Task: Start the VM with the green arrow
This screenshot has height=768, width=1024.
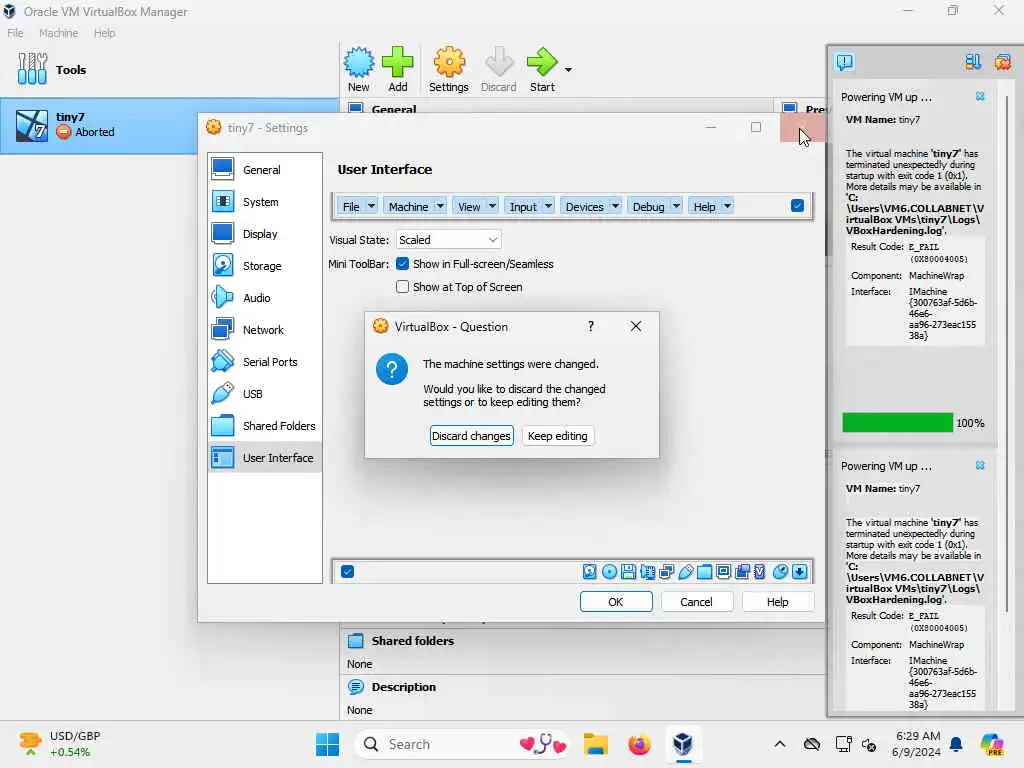Action: [542, 69]
